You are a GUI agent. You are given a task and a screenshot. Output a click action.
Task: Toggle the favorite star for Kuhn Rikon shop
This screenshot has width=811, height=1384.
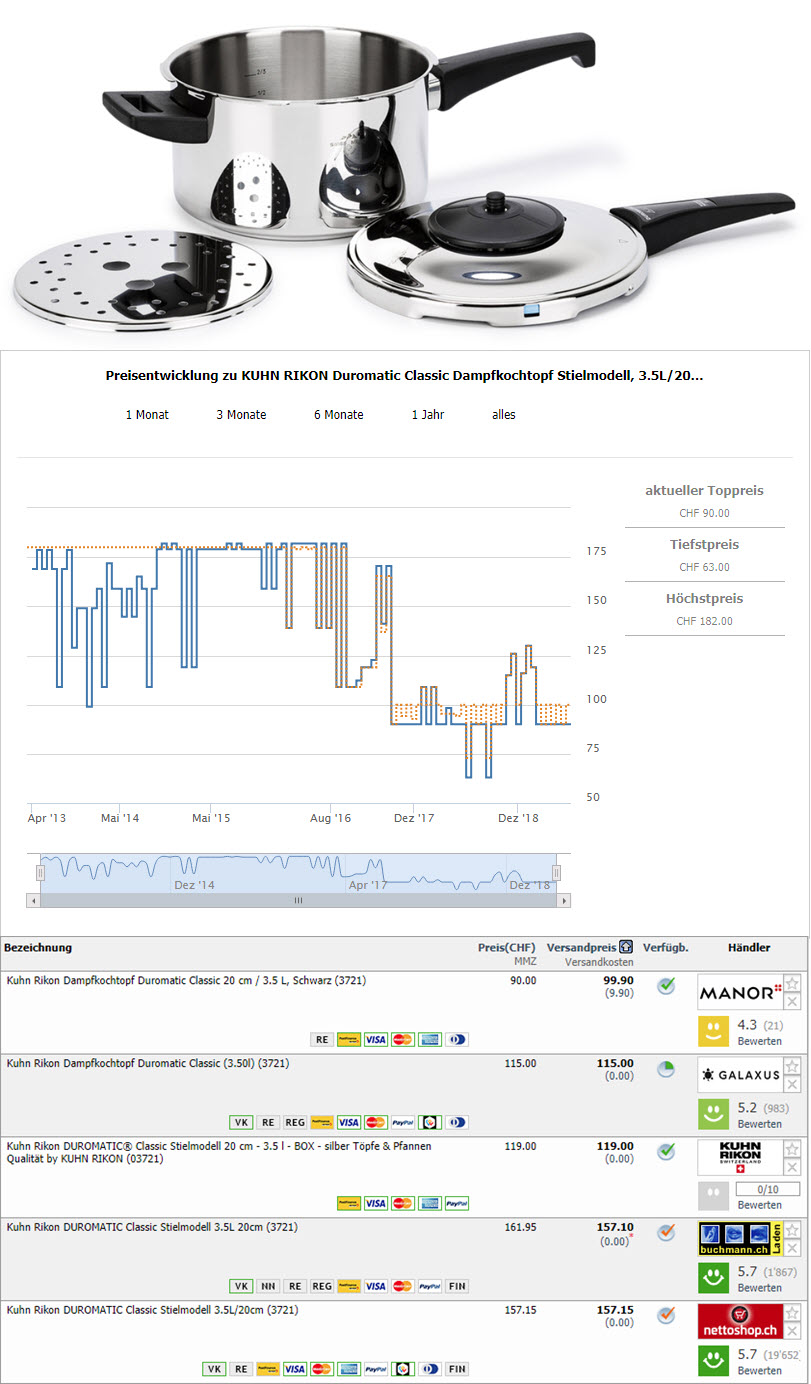(792, 1148)
